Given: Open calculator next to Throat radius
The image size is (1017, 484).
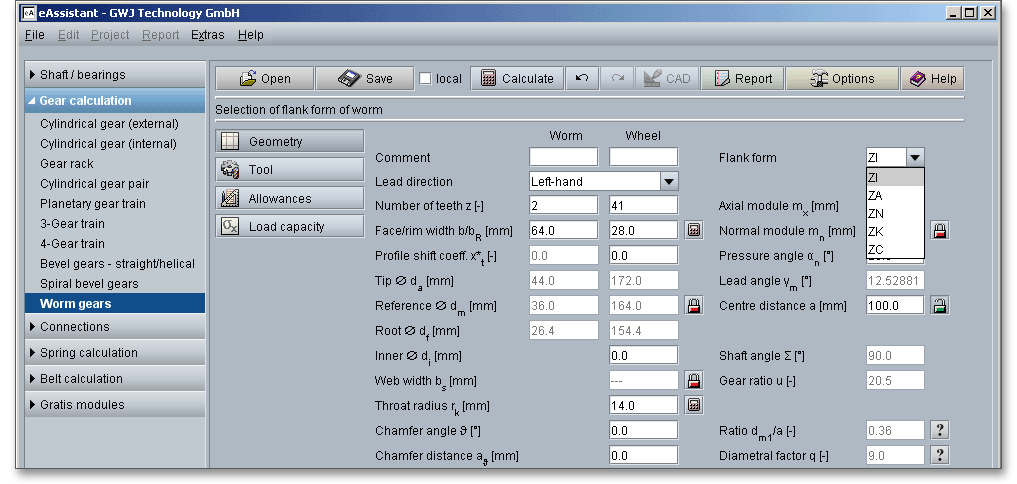Looking at the screenshot, I should [694, 405].
